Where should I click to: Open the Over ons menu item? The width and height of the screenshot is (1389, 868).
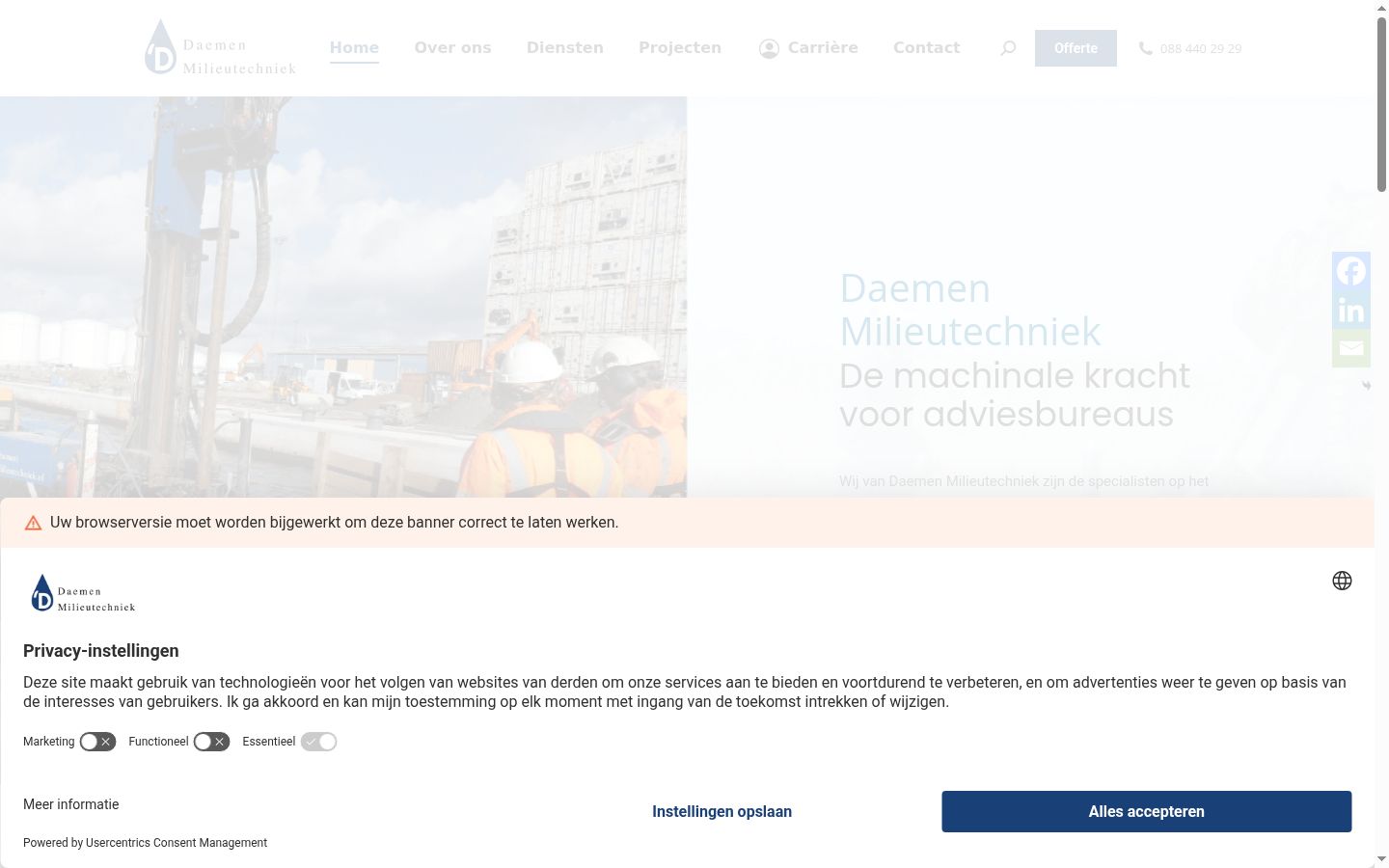click(x=452, y=47)
